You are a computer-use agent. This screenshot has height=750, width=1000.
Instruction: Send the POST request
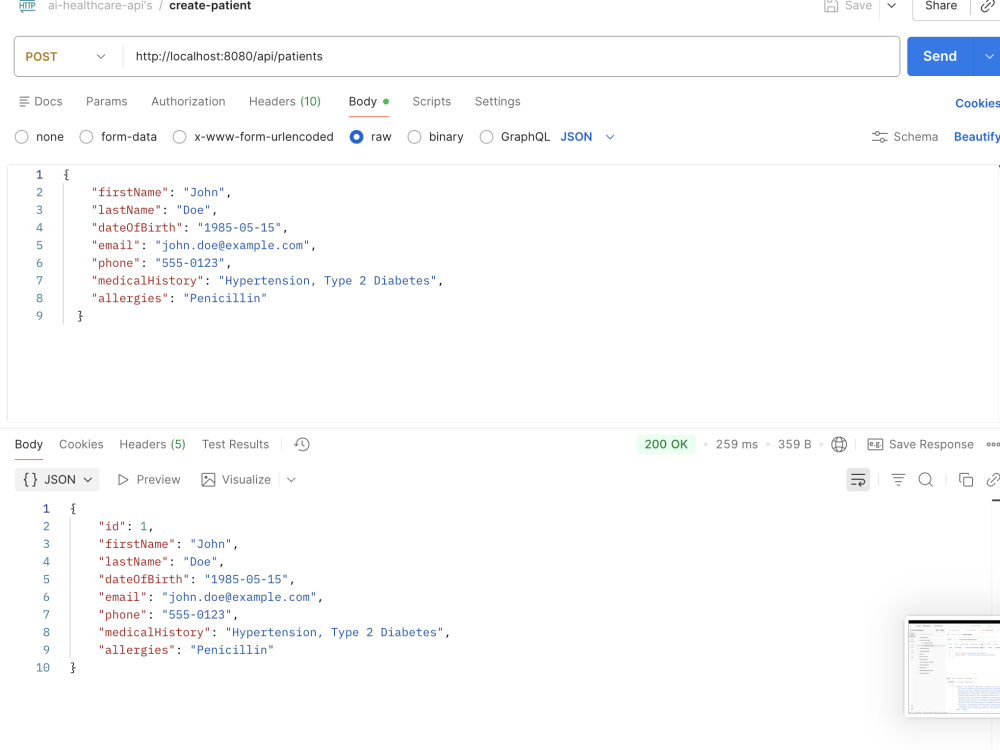click(x=939, y=57)
